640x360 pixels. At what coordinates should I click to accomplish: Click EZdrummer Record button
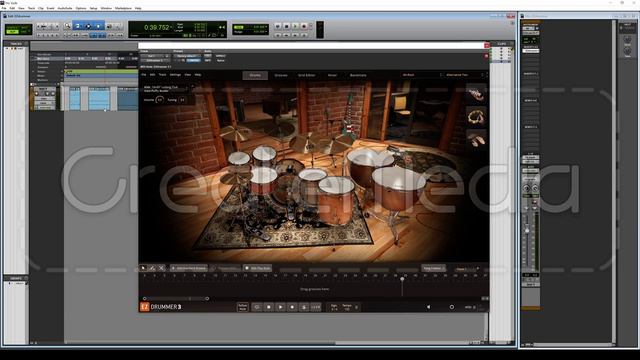[x=292, y=307]
